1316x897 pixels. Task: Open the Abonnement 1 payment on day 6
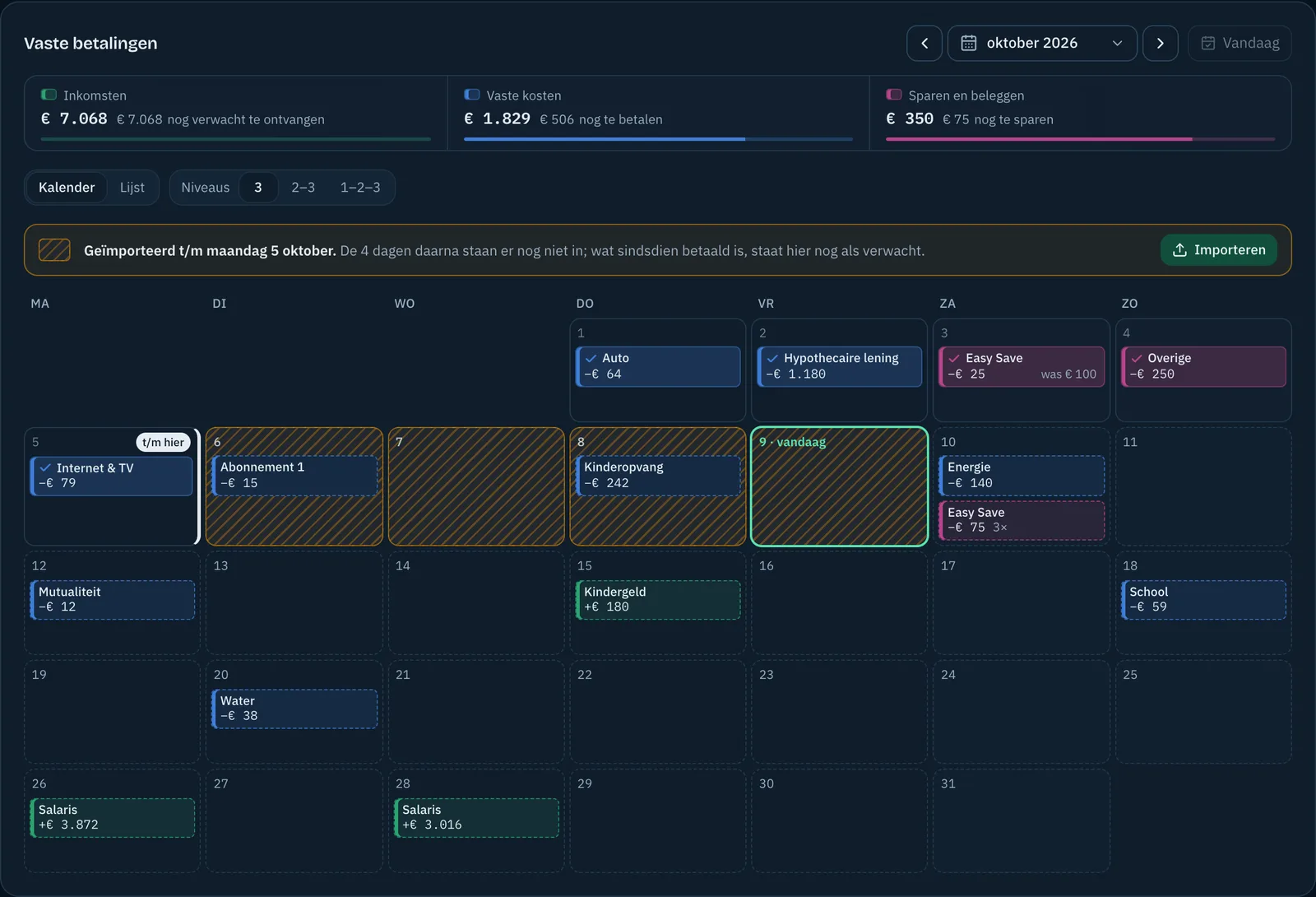(295, 476)
